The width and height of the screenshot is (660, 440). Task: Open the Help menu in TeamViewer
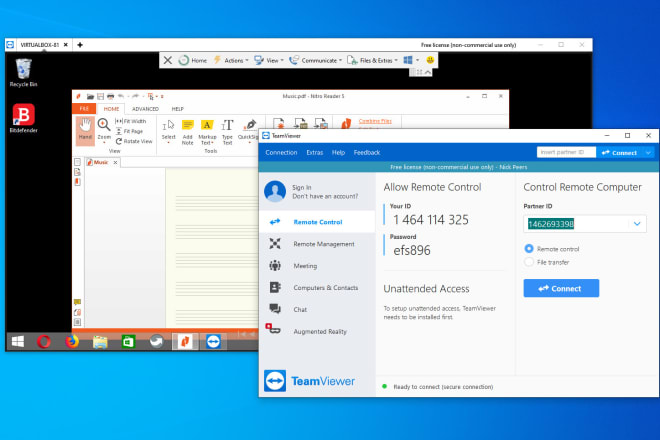click(338, 152)
